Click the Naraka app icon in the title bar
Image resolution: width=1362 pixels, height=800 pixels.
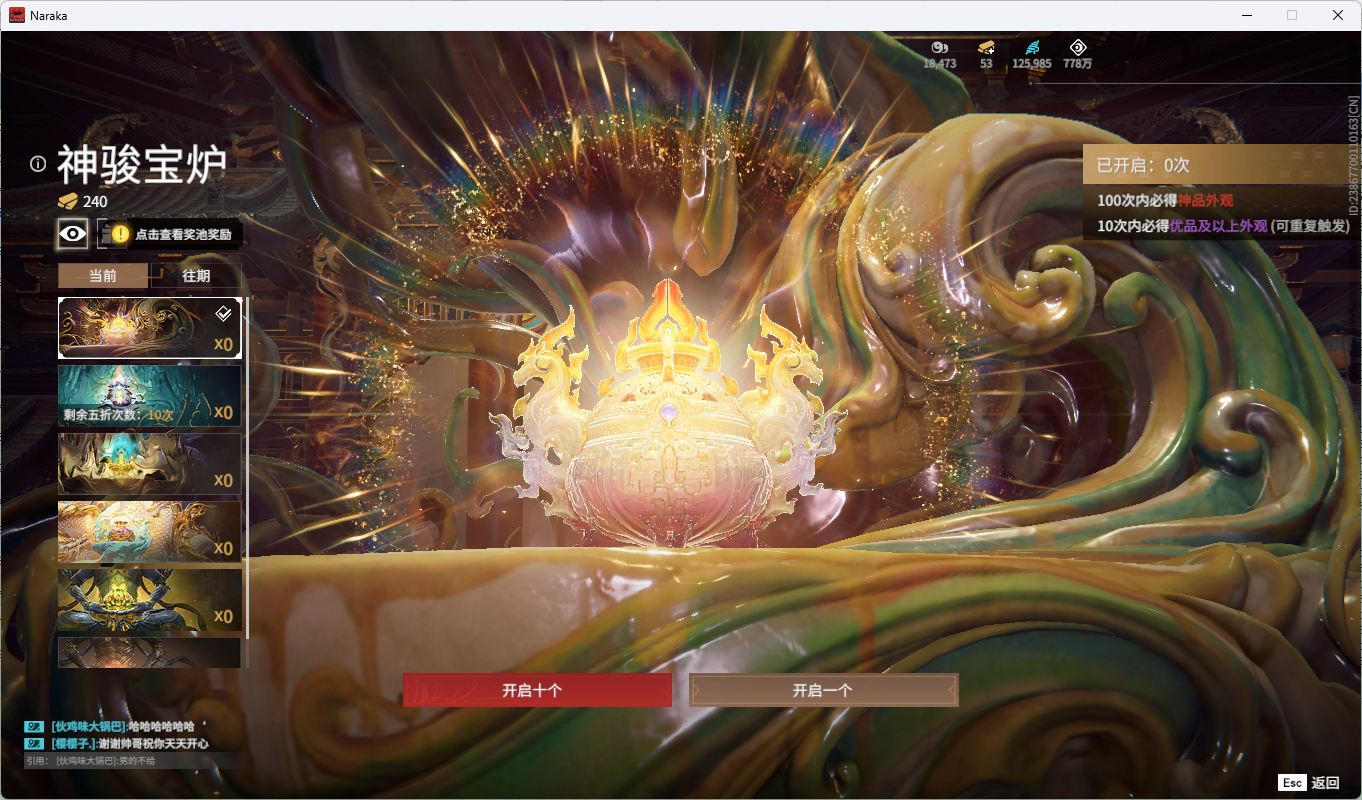tap(17, 15)
